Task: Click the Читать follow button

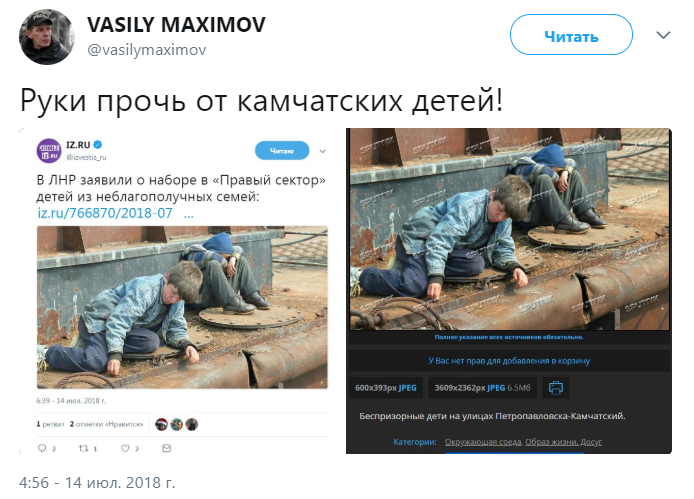Action: pos(571,35)
